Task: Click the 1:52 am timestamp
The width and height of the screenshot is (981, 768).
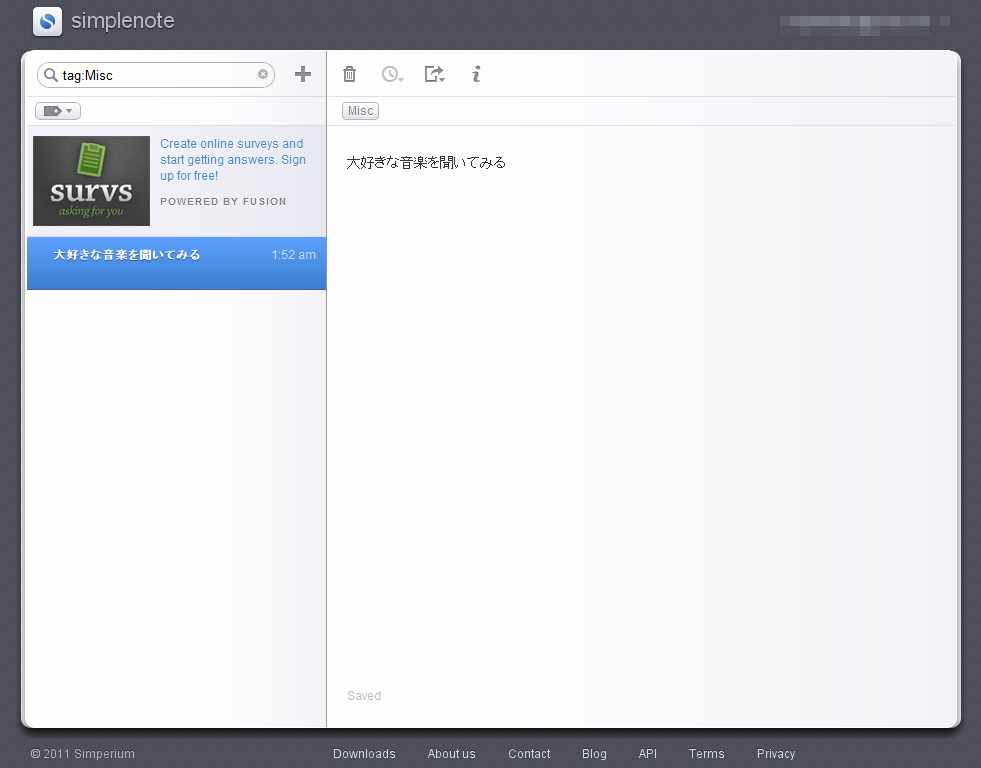Action: coord(293,255)
